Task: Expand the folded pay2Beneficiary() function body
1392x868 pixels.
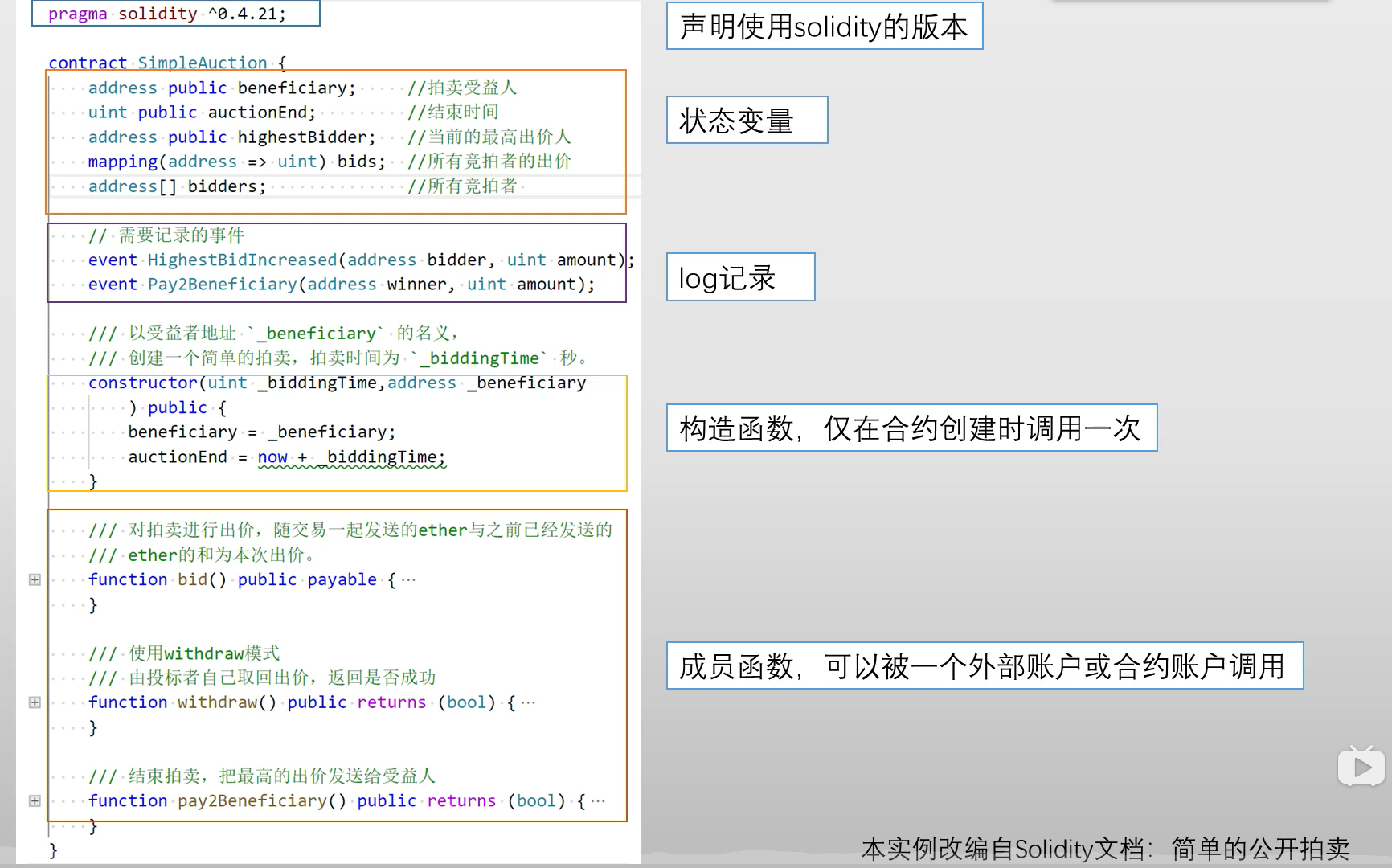Action: [35, 800]
